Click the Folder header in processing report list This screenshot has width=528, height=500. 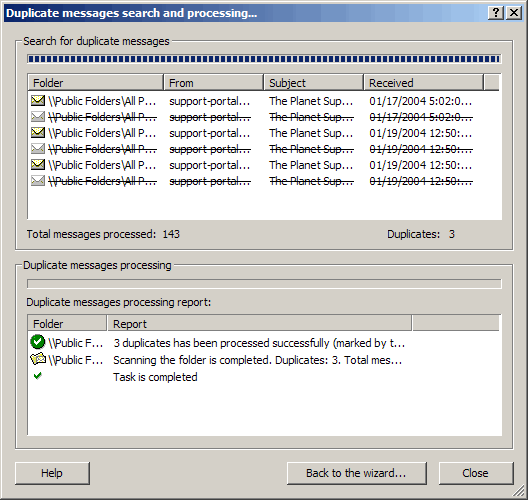(67, 324)
